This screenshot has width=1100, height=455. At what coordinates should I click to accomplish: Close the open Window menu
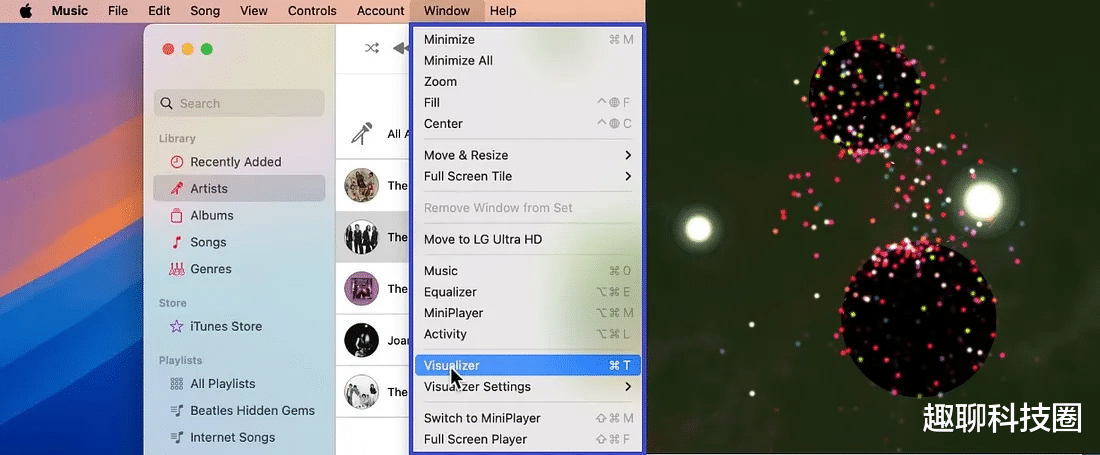(447, 11)
